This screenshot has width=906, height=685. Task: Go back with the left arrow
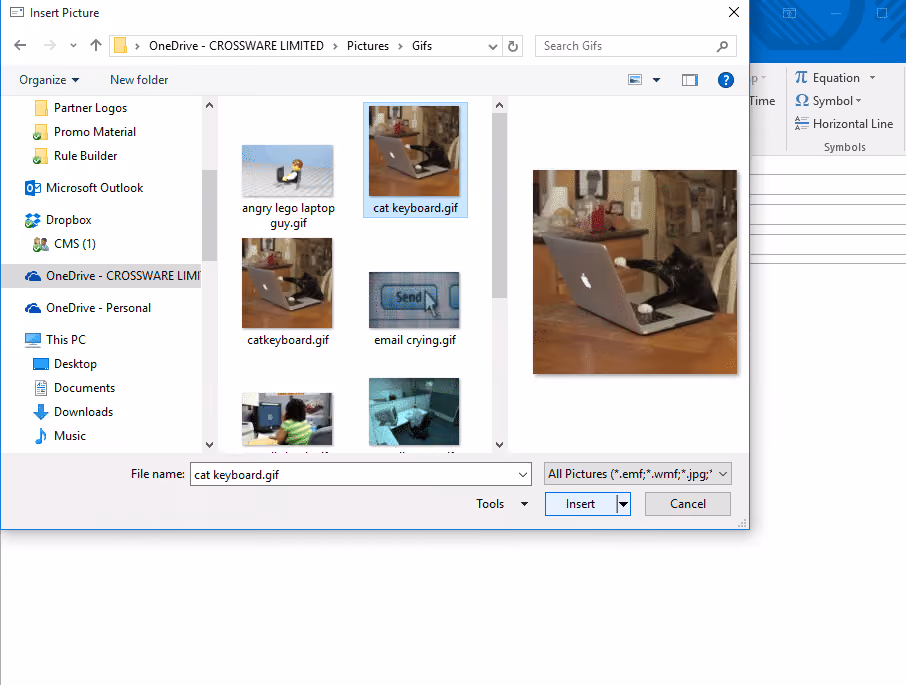[20, 46]
